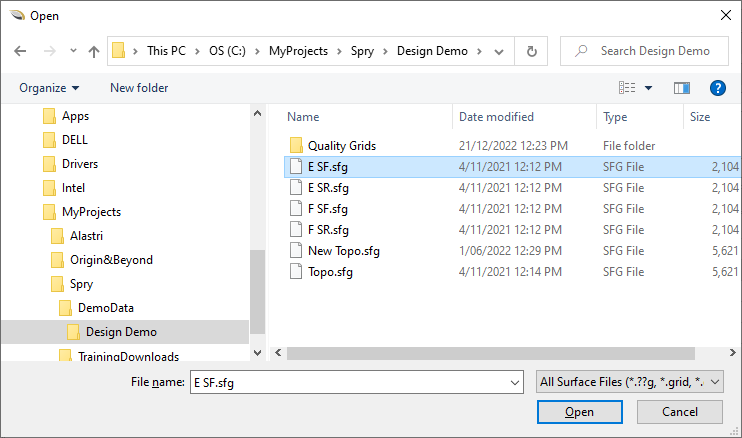The width and height of the screenshot is (742, 438).
Task: Select the file E SR.sfg
Action: pyautogui.click(x=328, y=188)
